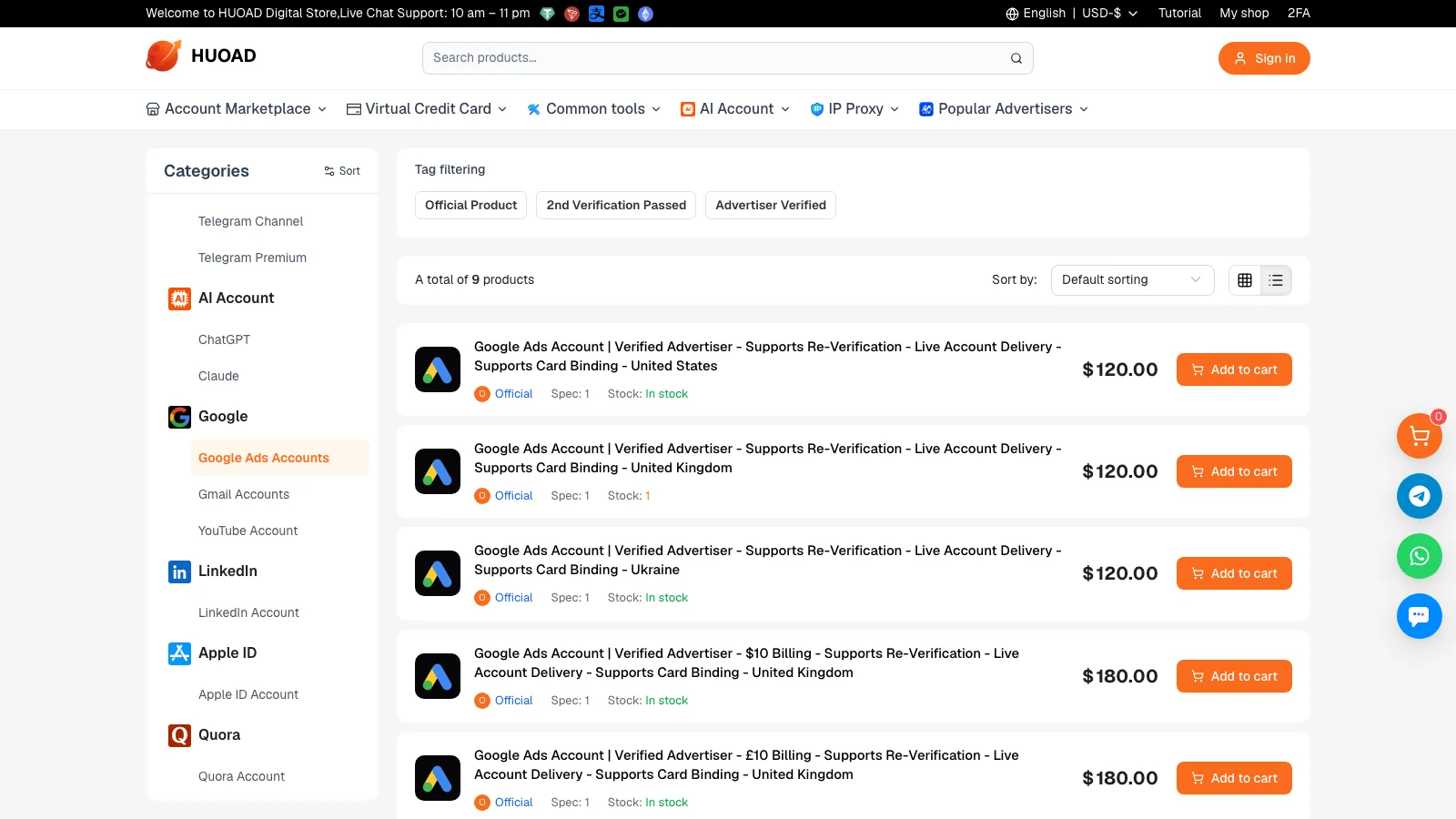Select Claude category

218,377
